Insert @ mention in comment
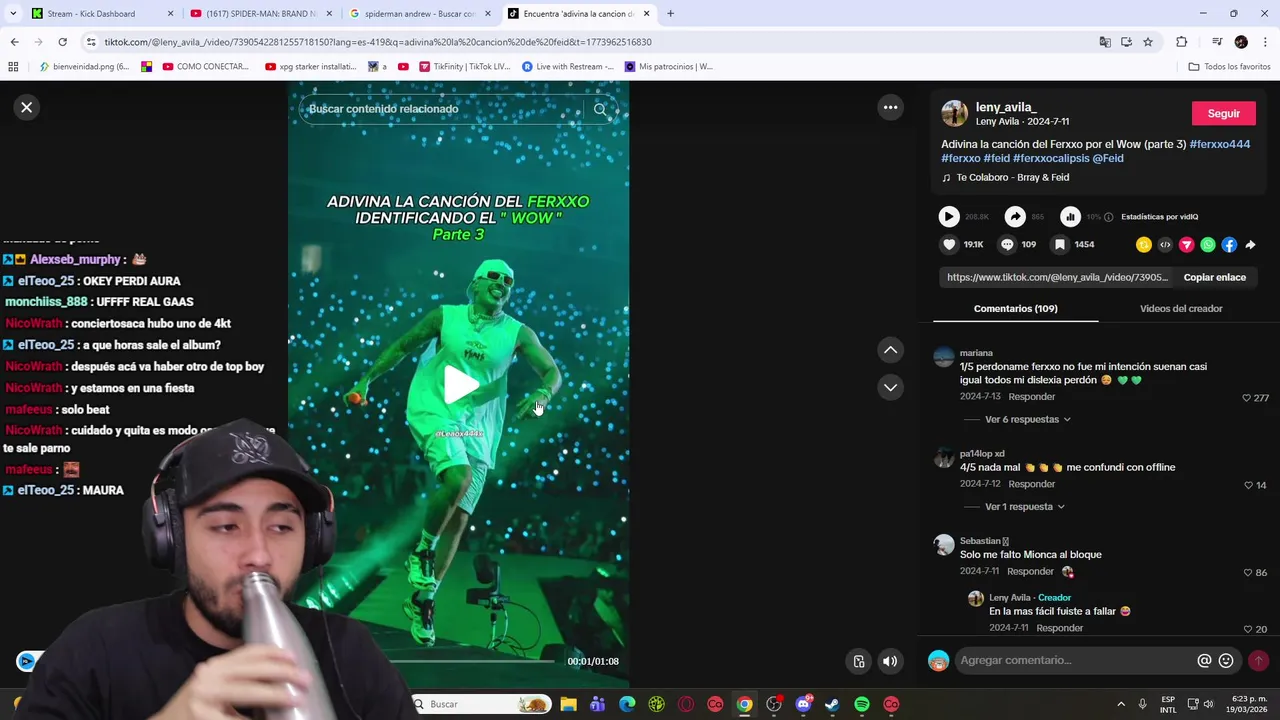Viewport: 1280px width, 720px height. 1204,660
